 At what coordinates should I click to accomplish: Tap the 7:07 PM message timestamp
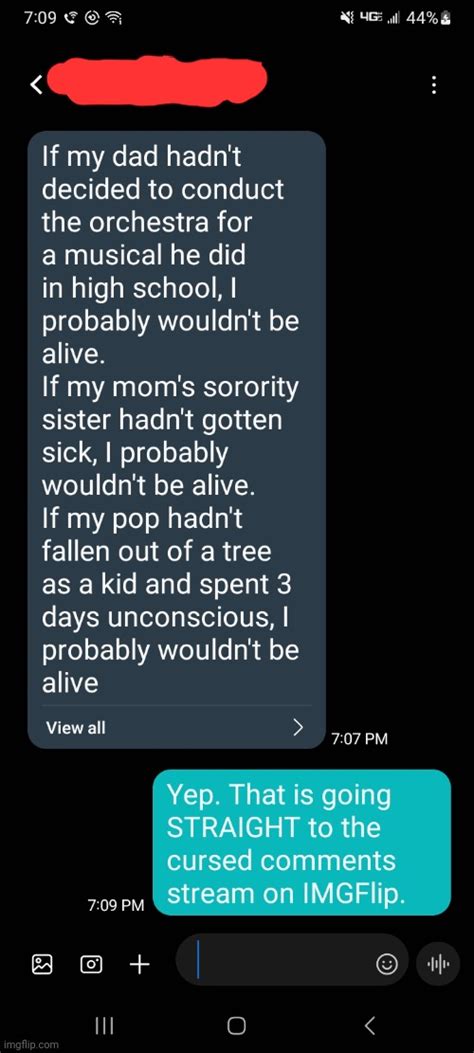[360, 739]
